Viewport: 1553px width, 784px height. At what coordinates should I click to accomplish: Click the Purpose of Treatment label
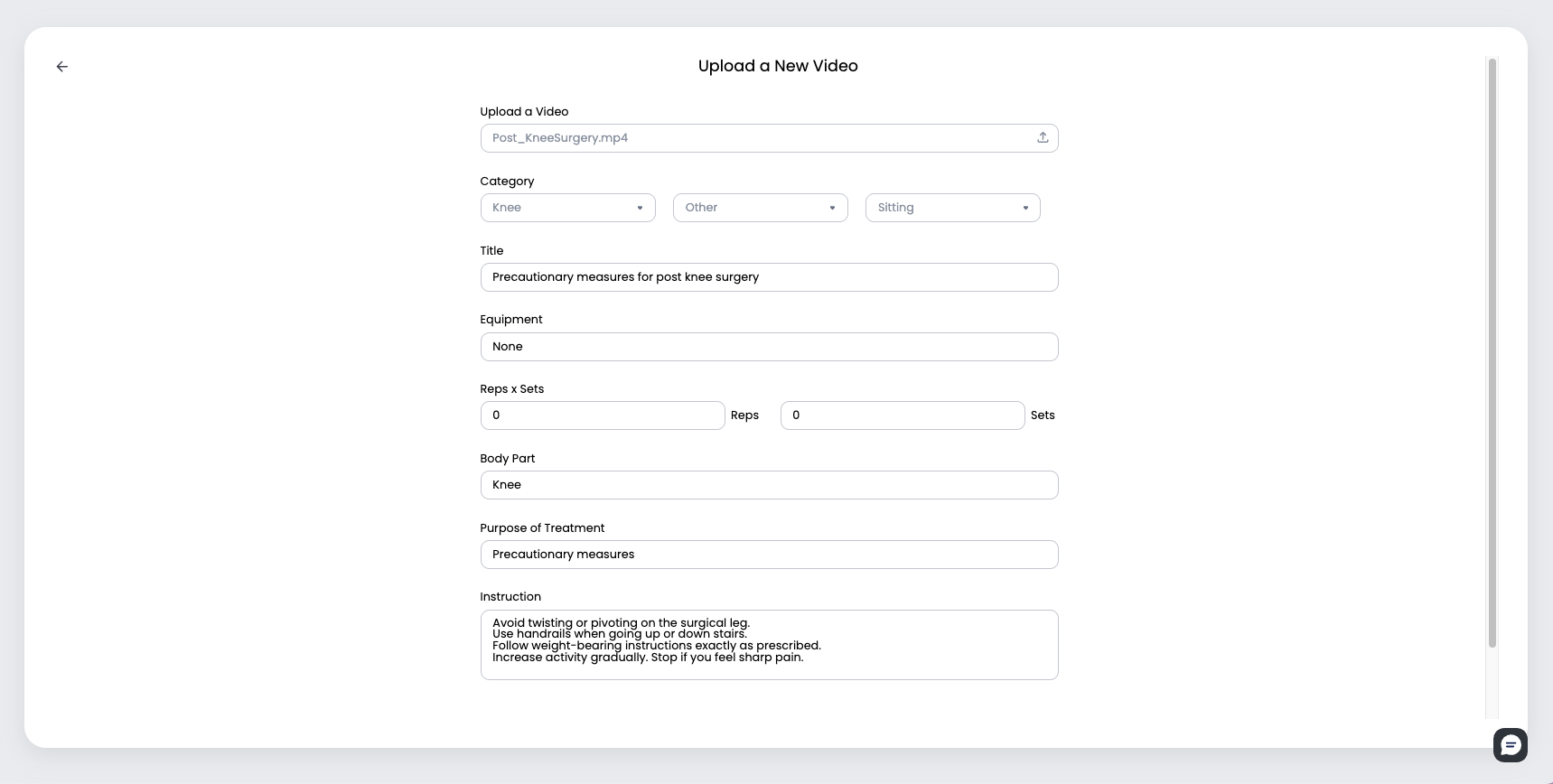click(x=542, y=528)
